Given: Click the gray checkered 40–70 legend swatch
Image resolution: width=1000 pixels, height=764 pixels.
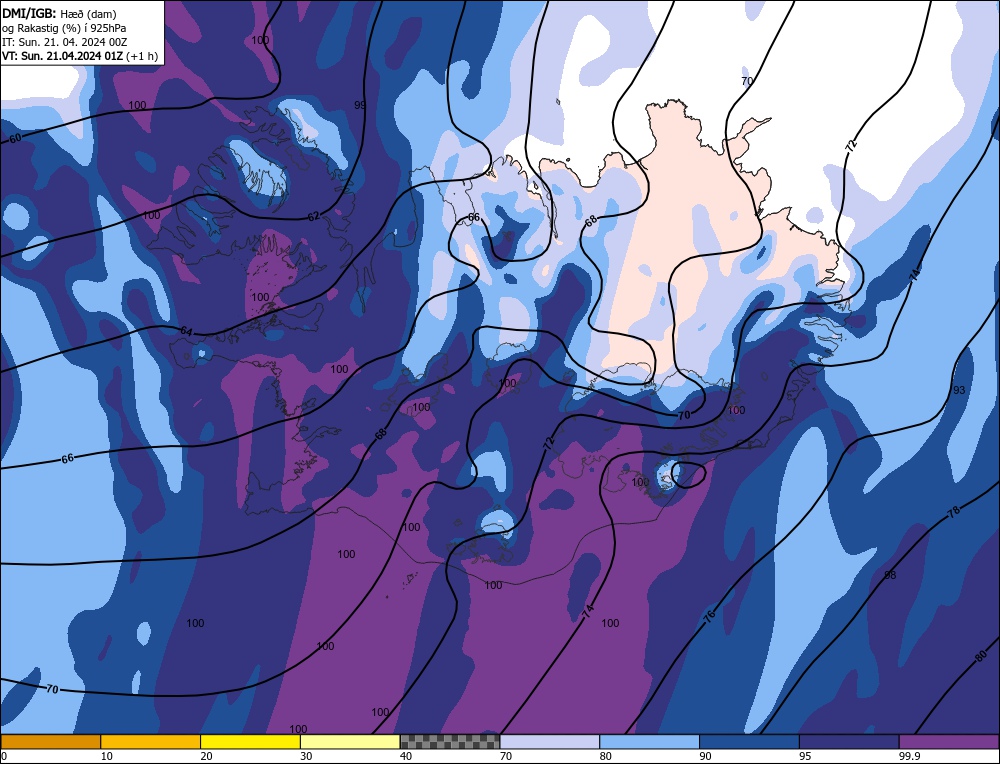Looking at the screenshot, I should coord(450,742).
